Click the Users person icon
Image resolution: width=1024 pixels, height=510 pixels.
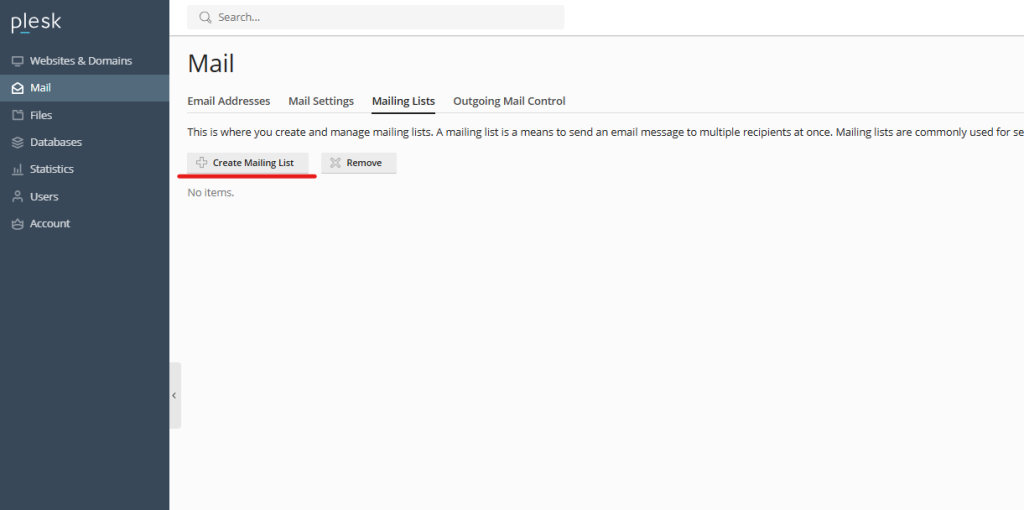pos(18,197)
